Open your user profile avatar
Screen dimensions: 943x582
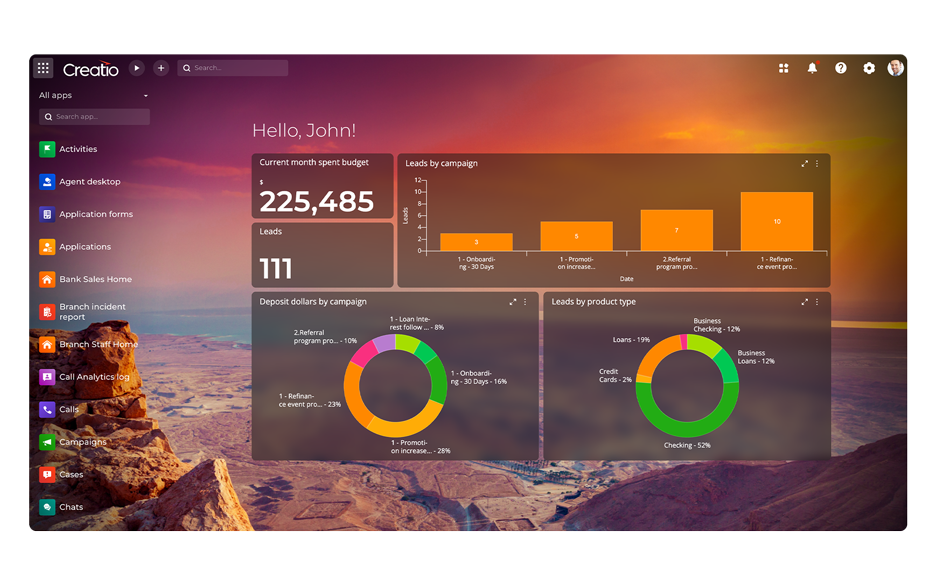[x=896, y=67]
